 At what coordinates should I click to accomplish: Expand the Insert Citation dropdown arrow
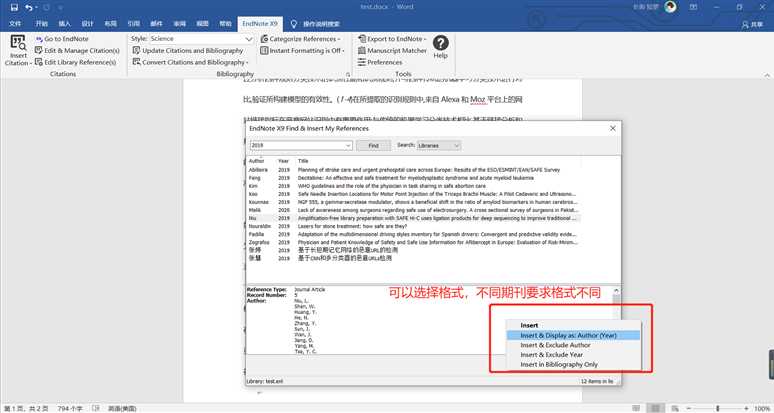pos(30,63)
